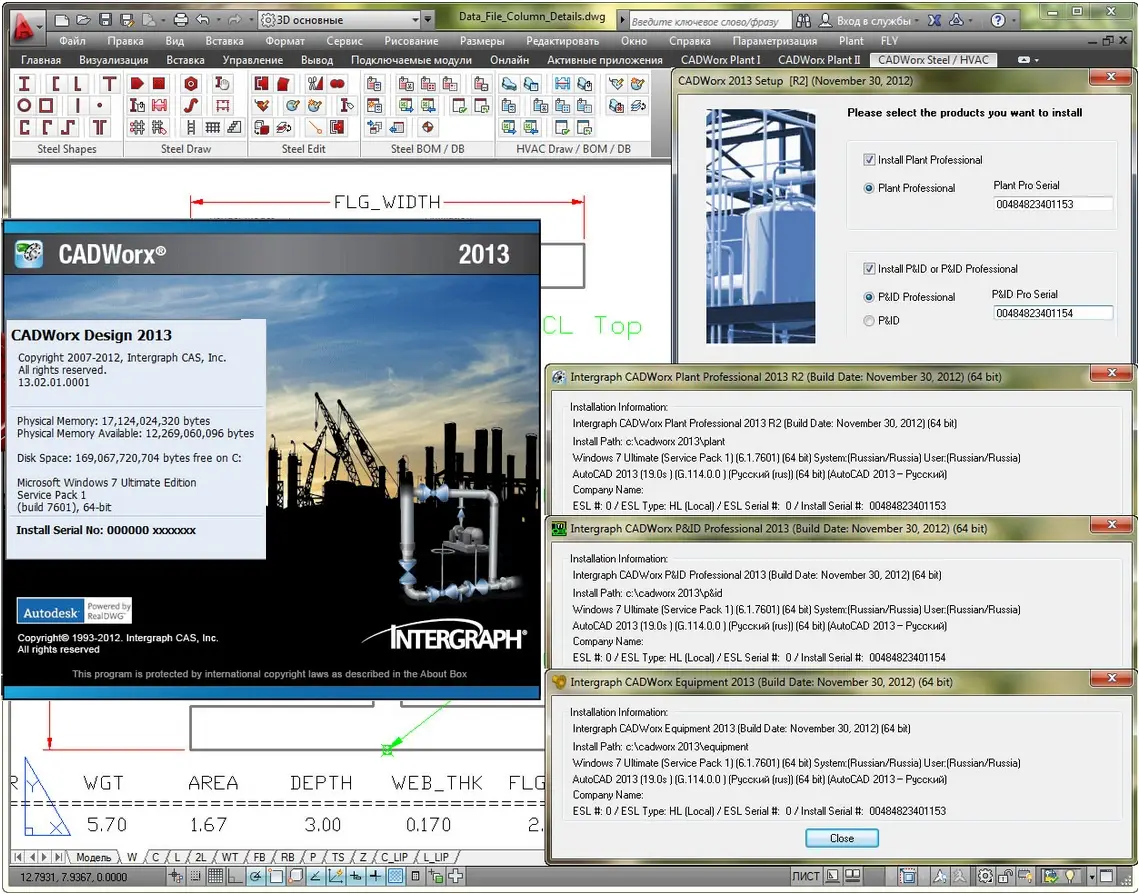1139x894 pixels.
Task: Open the Файл menu
Action: (72, 41)
